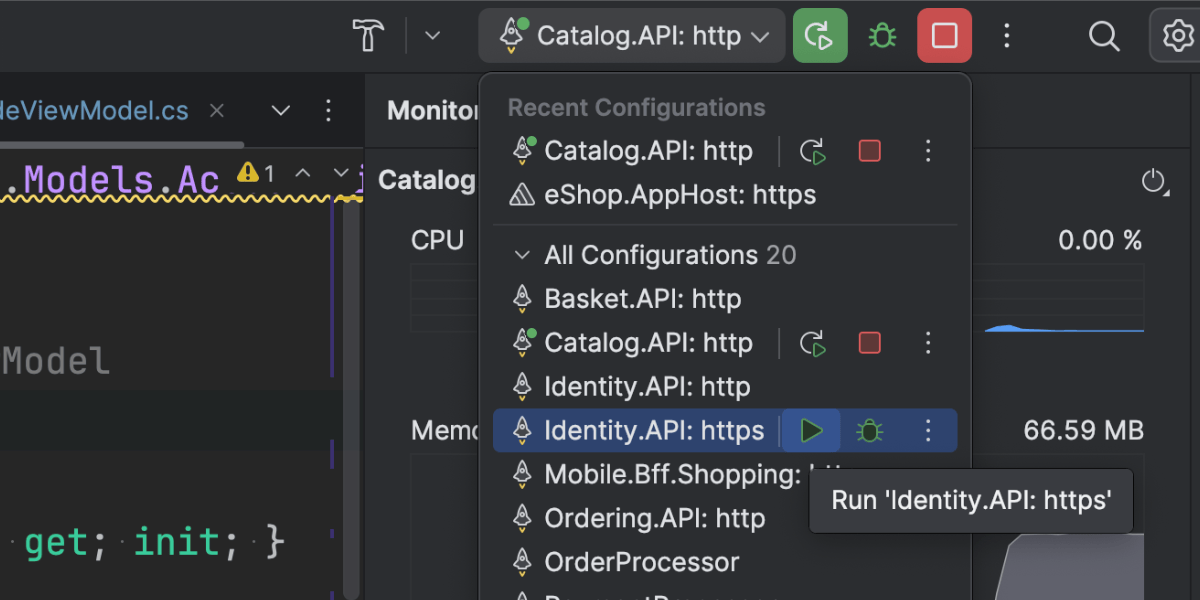The height and width of the screenshot is (600, 1200).
Task: Debug 'Identity.API: https' via bug icon
Action: pyautogui.click(x=869, y=431)
